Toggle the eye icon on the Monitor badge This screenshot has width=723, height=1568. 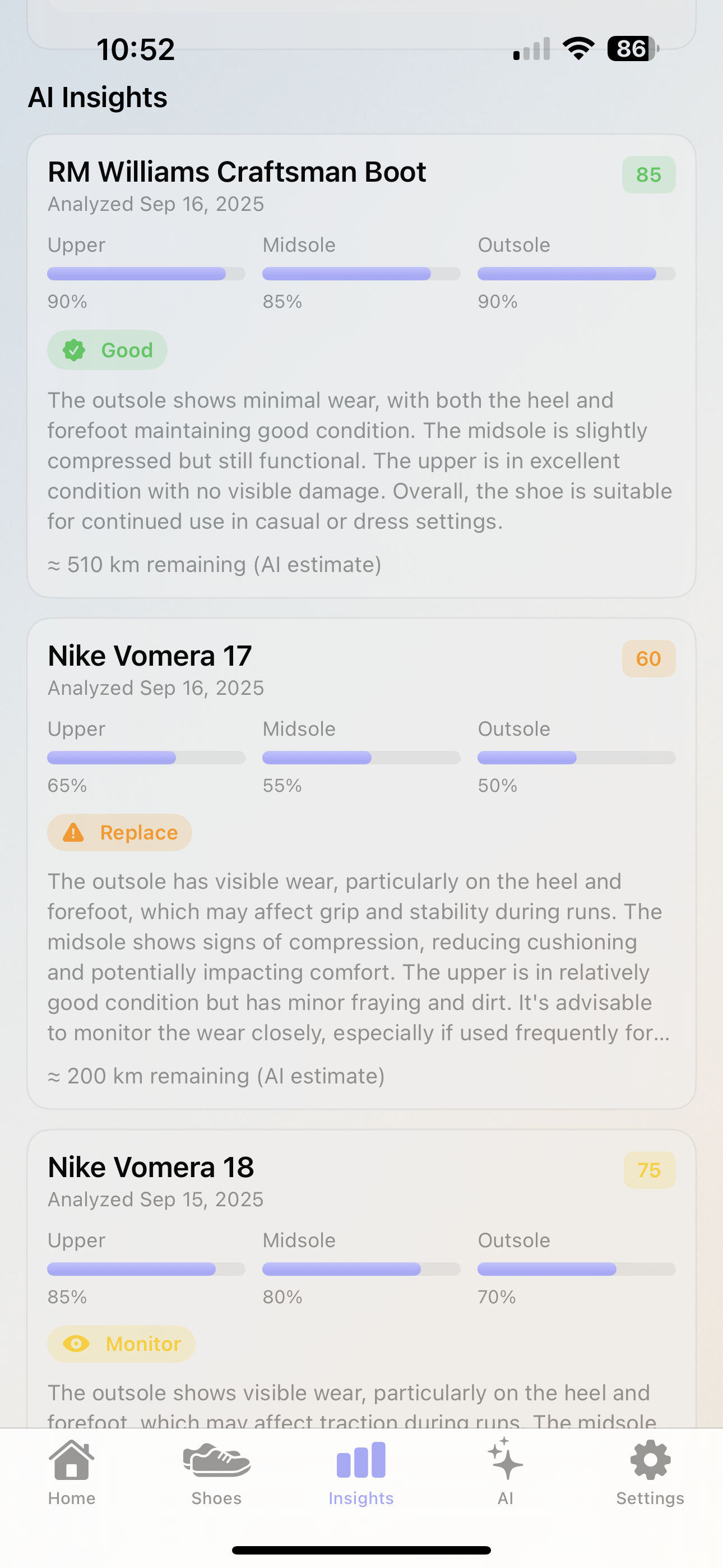76,1344
